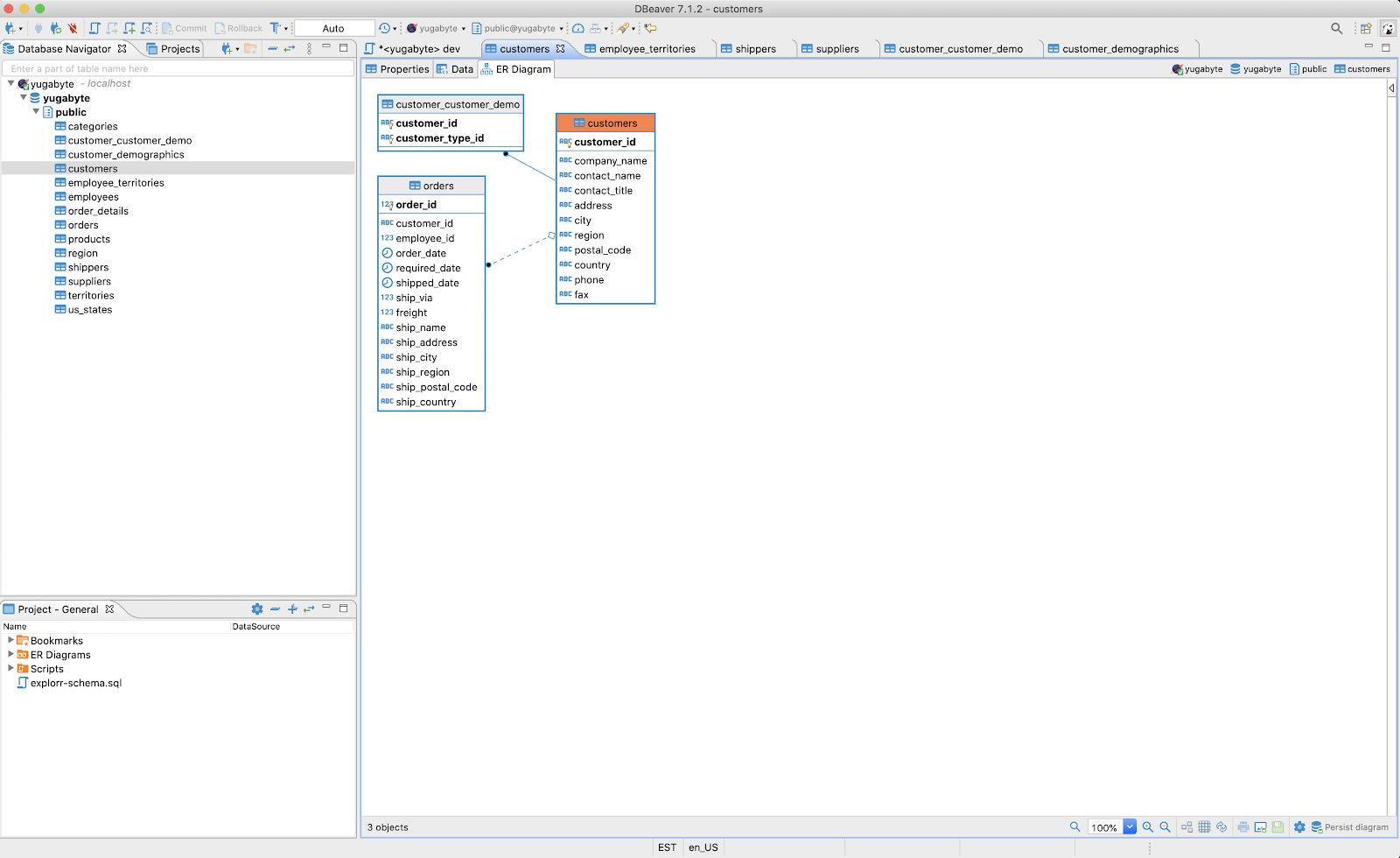
Task: Switch to the suppliers editor tab
Action: tap(836, 48)
